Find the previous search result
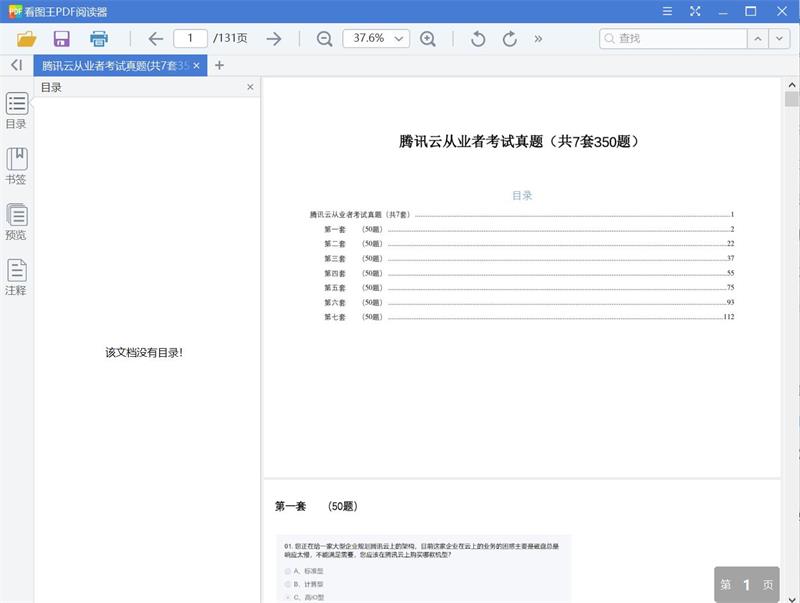800x603 pixels. (x=758, y=39)
